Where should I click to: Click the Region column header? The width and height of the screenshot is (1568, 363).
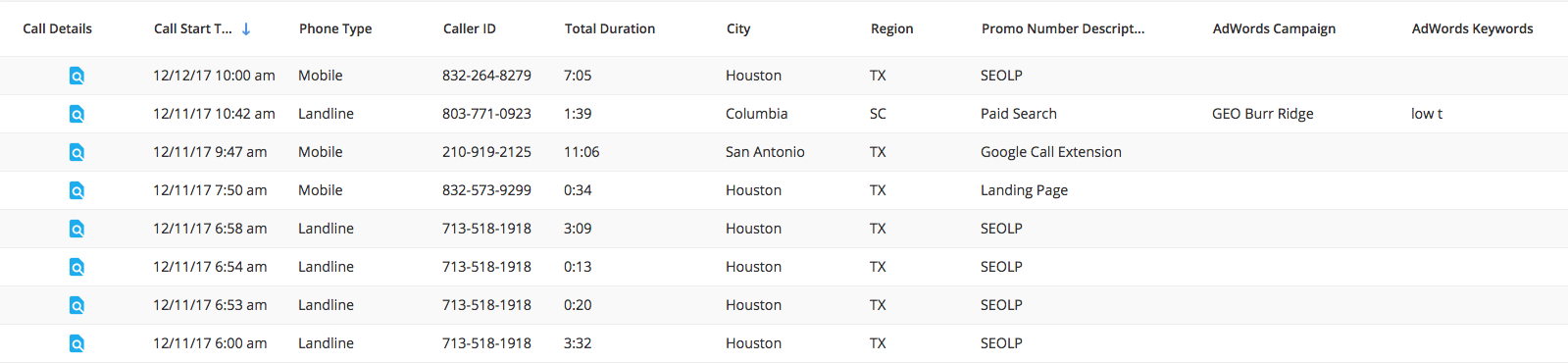pos(892,28)
